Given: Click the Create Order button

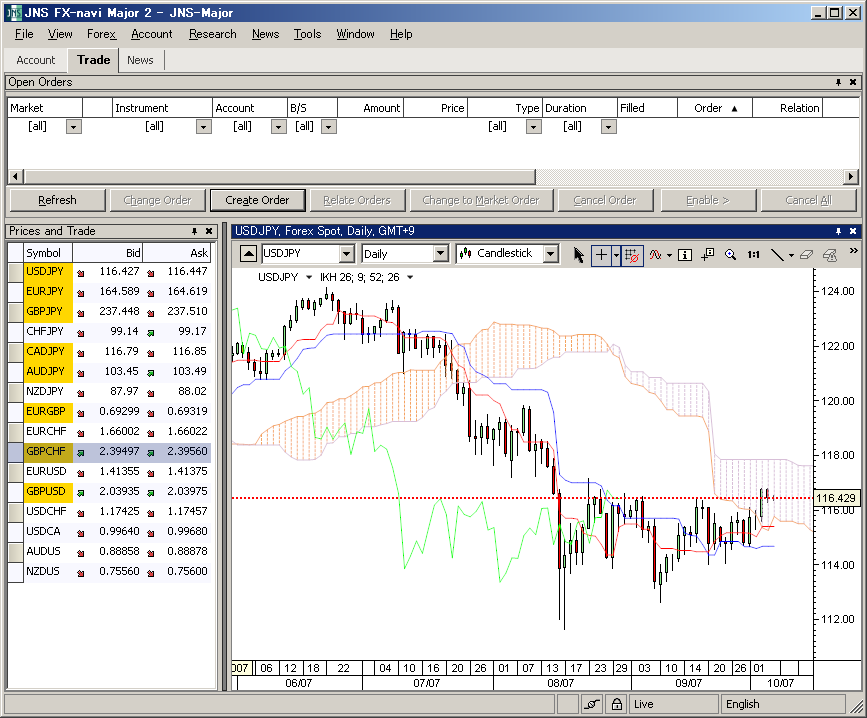Looking at the screenshot, I should [257, 200].
